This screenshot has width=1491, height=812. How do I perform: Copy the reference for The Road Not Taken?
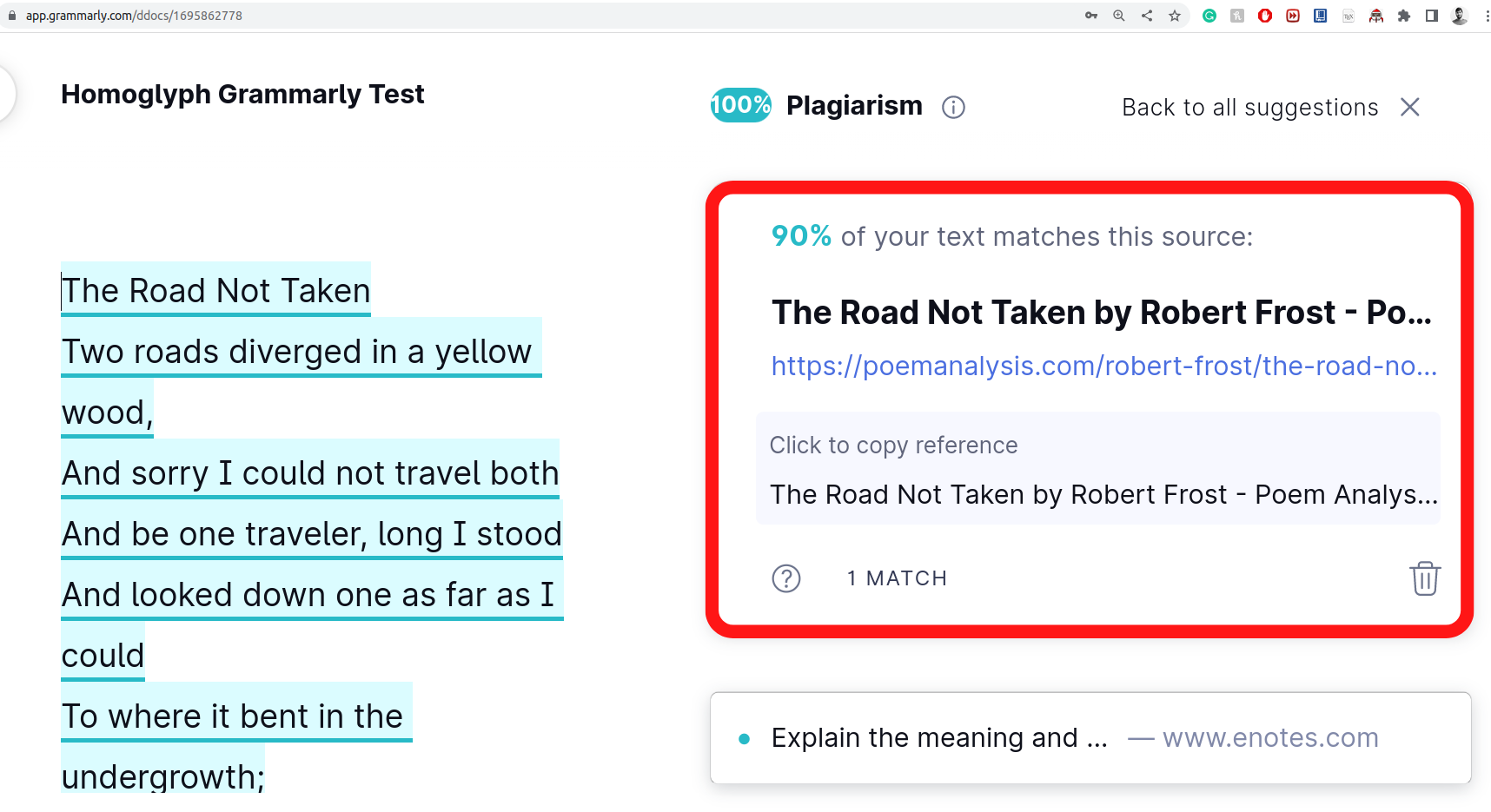click(x=1097, y=469)
